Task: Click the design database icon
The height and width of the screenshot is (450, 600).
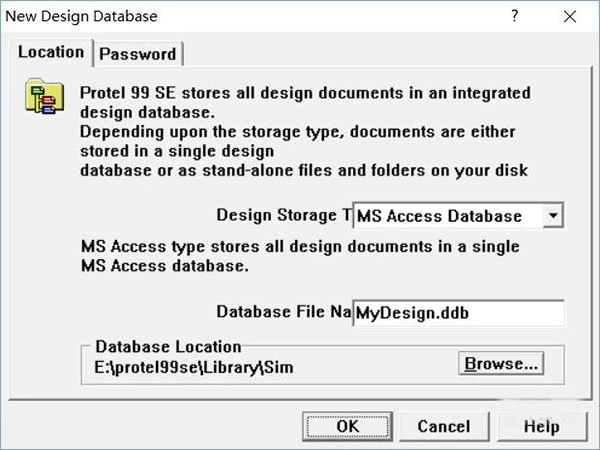Action: (x=40, y=100)
